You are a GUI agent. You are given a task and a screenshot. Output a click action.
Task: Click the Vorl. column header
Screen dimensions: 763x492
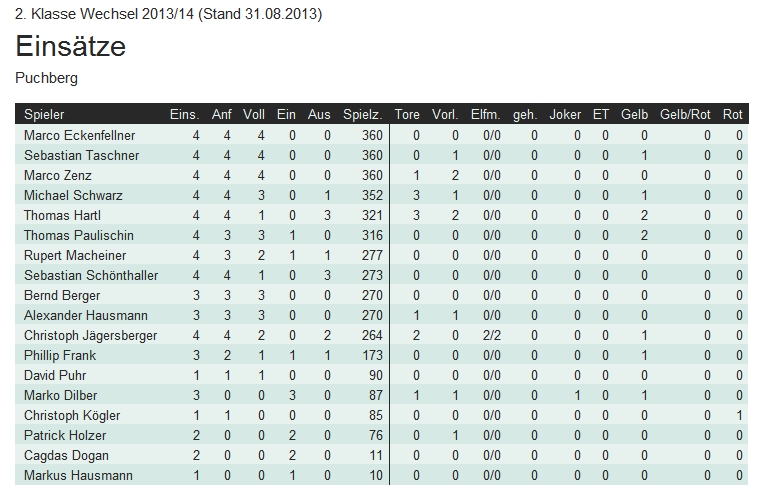445,115
